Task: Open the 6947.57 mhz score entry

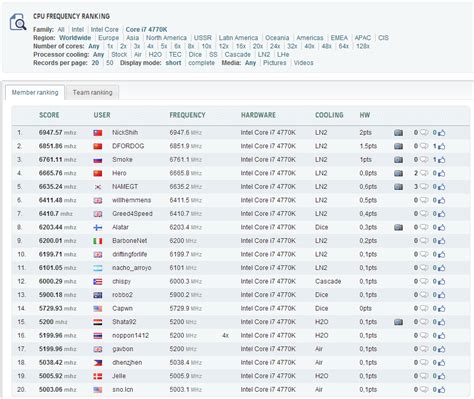Action: [x=57, y=133]
